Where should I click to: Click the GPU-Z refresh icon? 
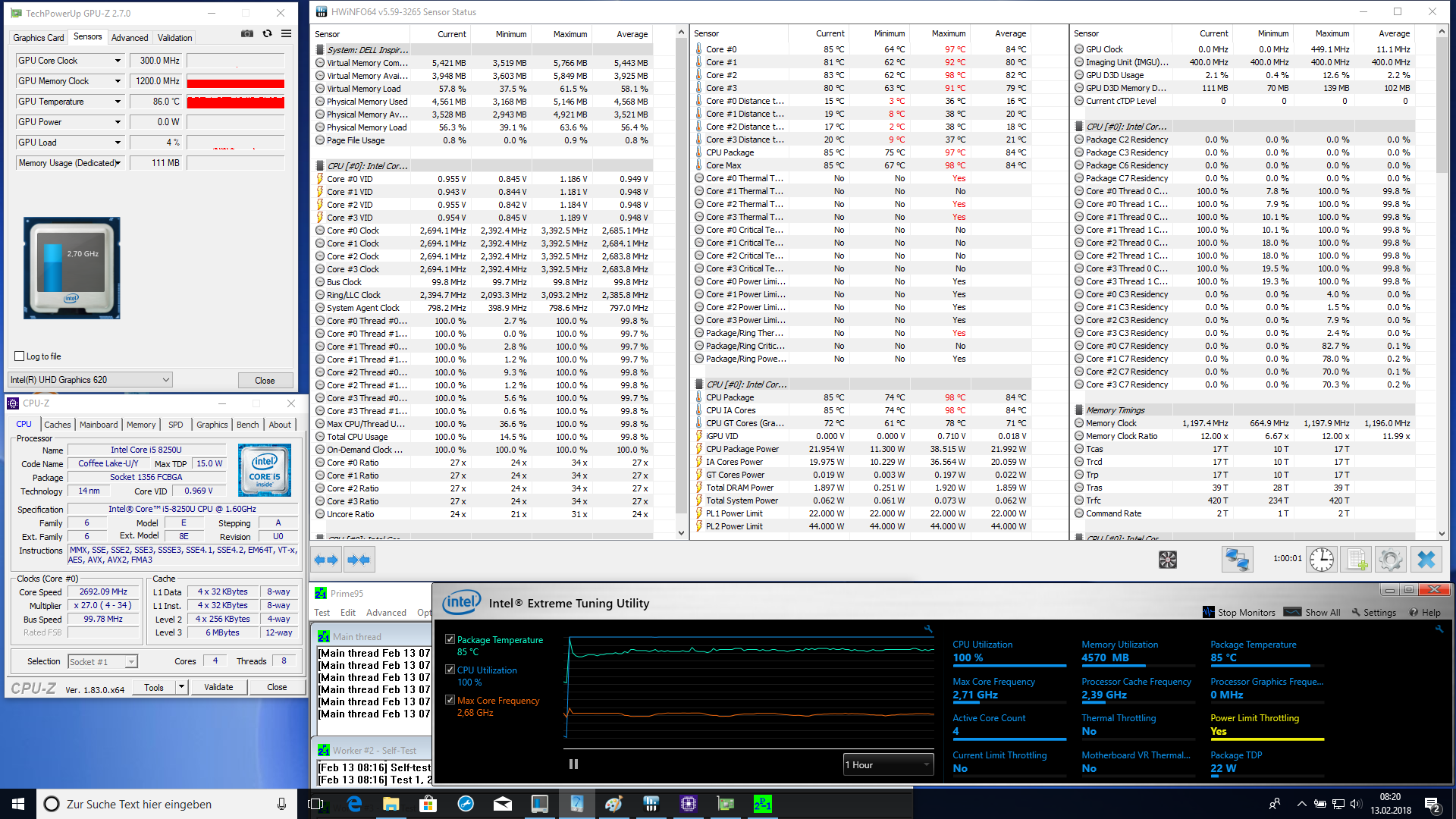click(x=267, y=33)
